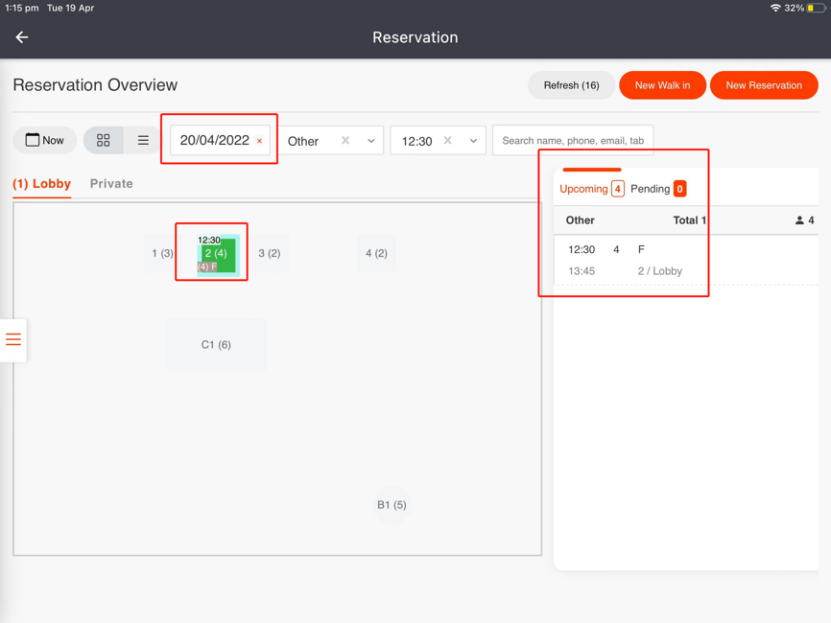This screenshot has height=623, width=831.
Task: Select the green reserved table 2
Action: 216,254
